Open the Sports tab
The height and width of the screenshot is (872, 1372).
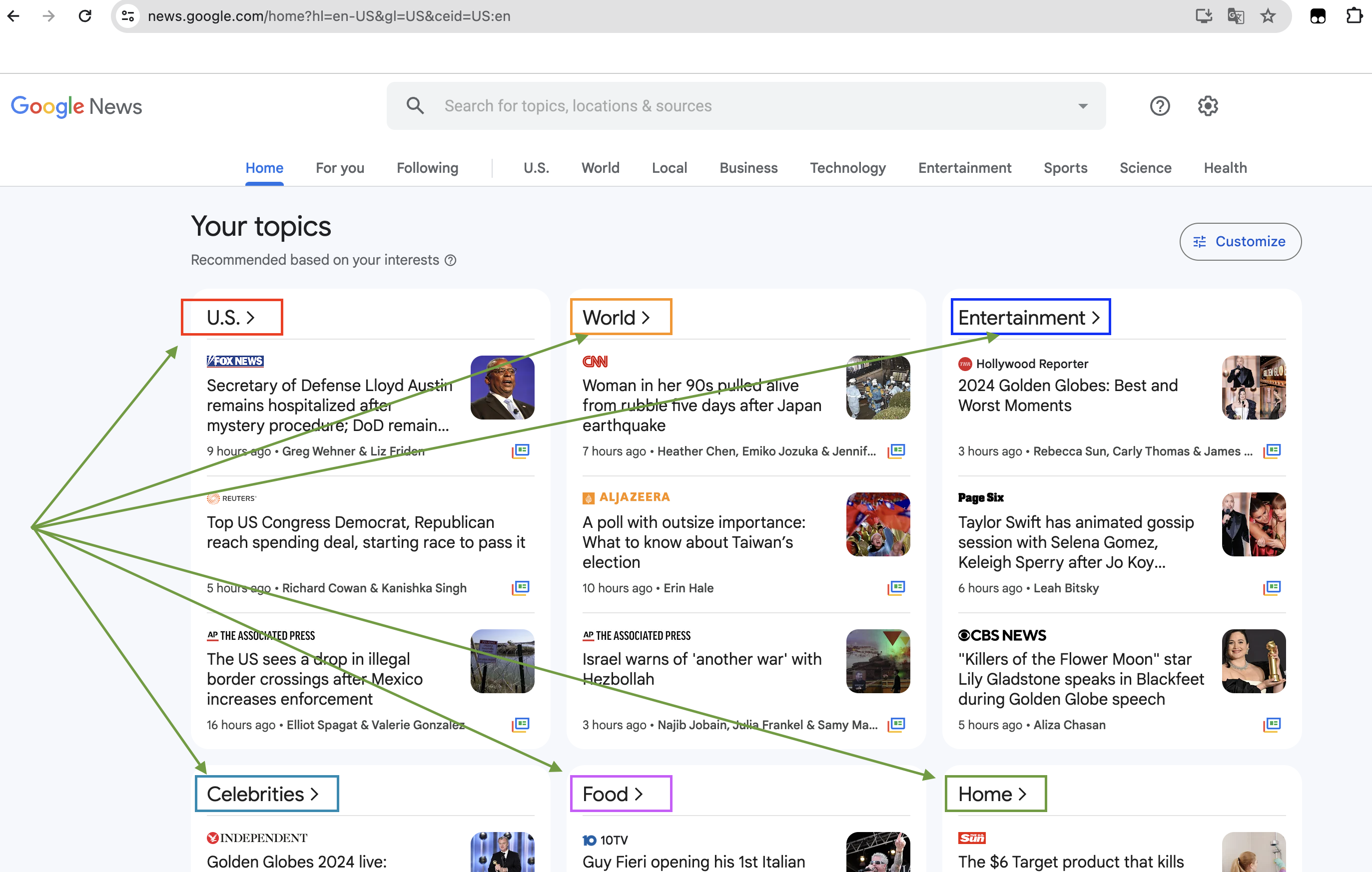click(x=1065, y=168)
